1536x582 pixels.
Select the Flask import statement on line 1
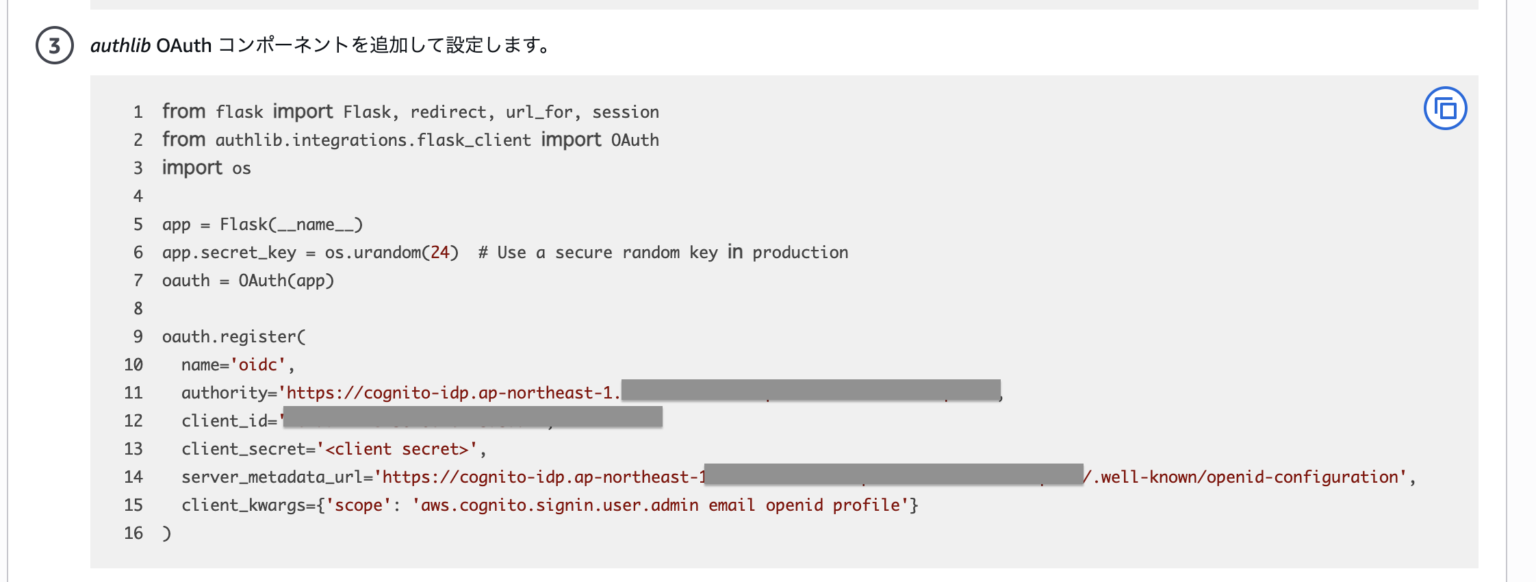410,111
